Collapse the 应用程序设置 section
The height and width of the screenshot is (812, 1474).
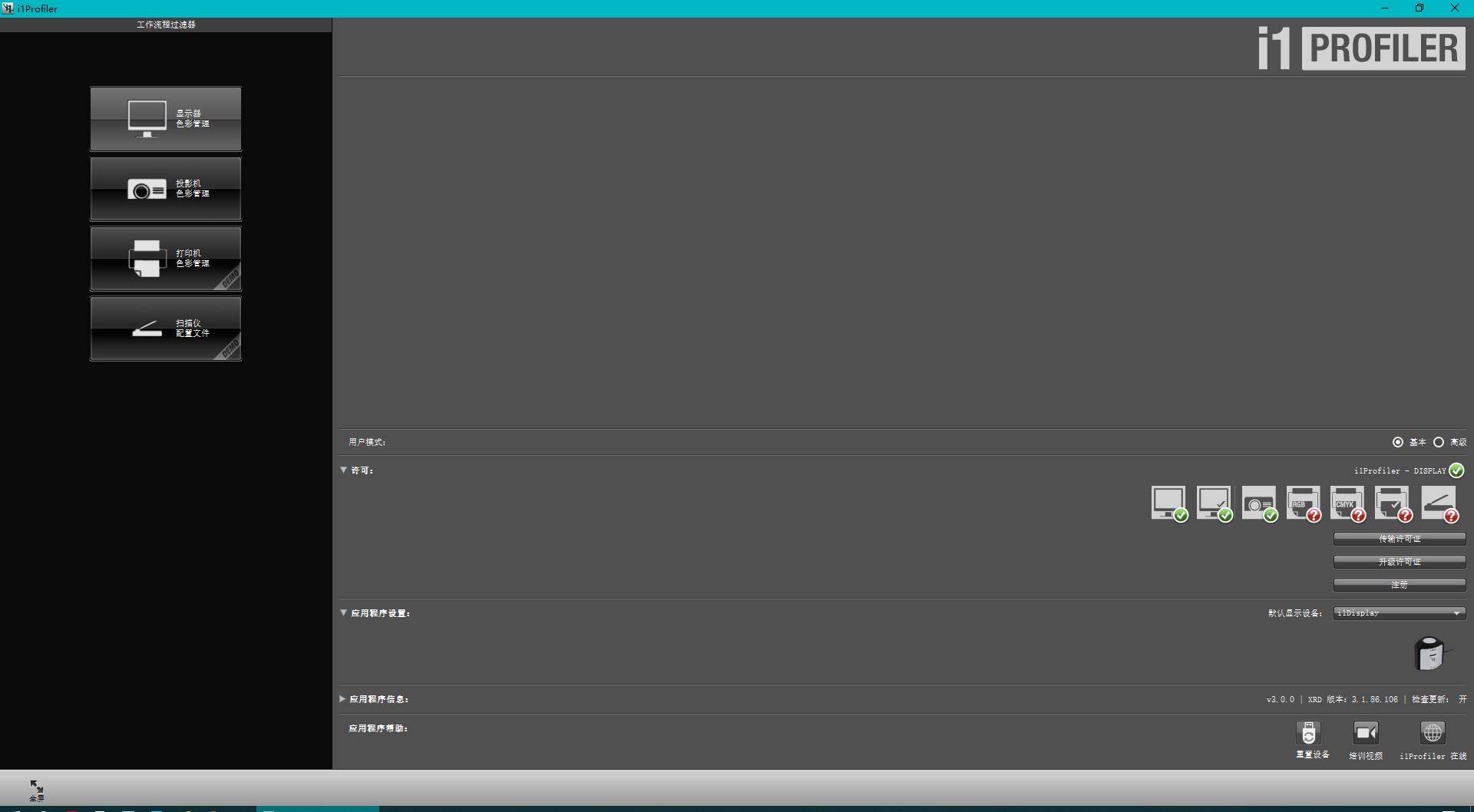point(344,613)
